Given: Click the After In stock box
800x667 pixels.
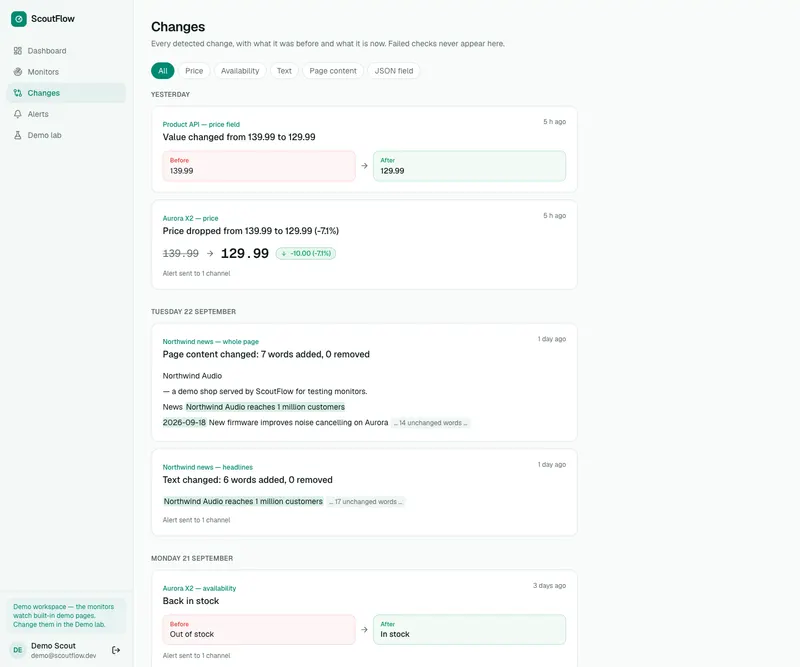Looking at the screenshot, I should [469, 630].
